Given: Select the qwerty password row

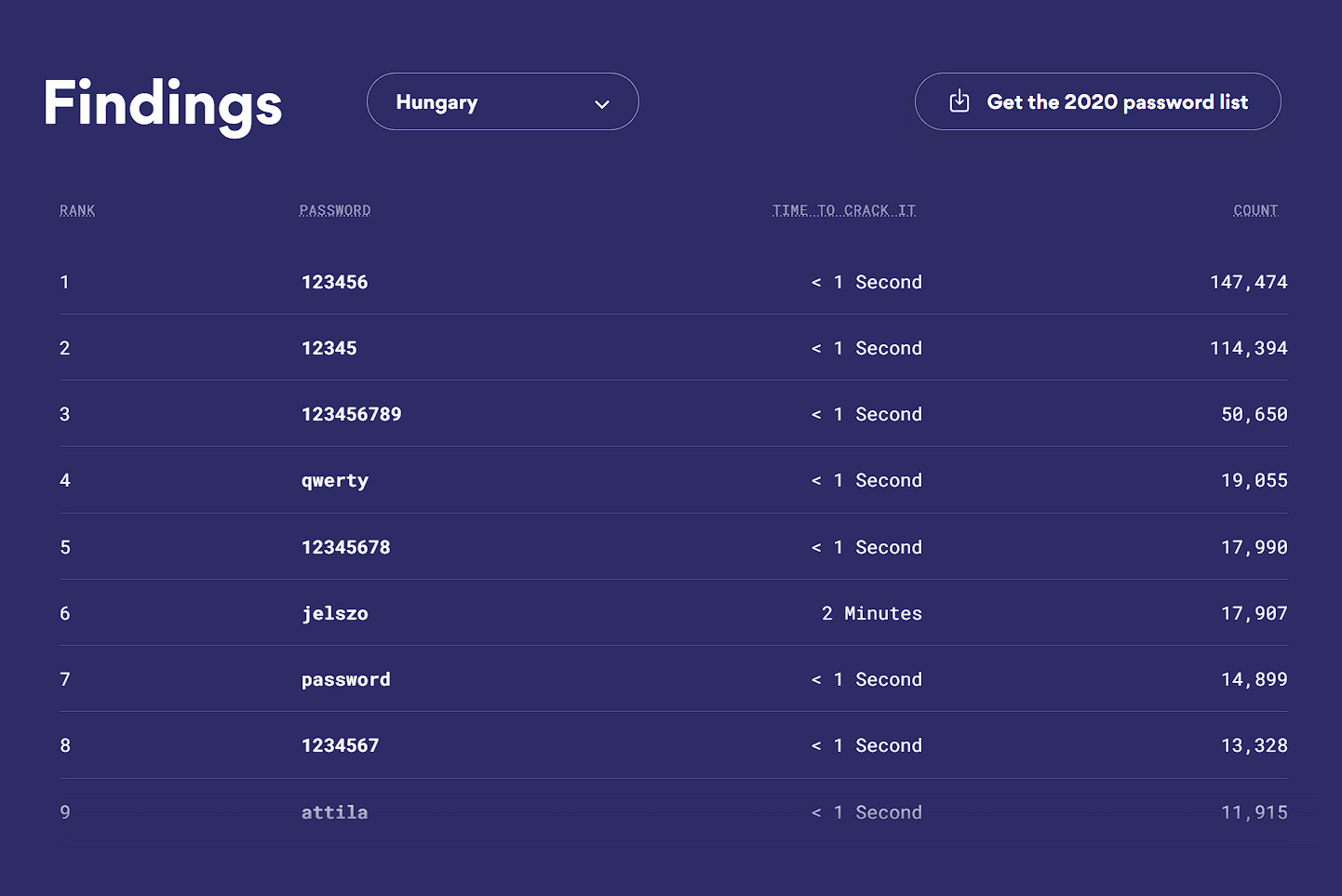Looking at the screenshot, I should point(334,480).
